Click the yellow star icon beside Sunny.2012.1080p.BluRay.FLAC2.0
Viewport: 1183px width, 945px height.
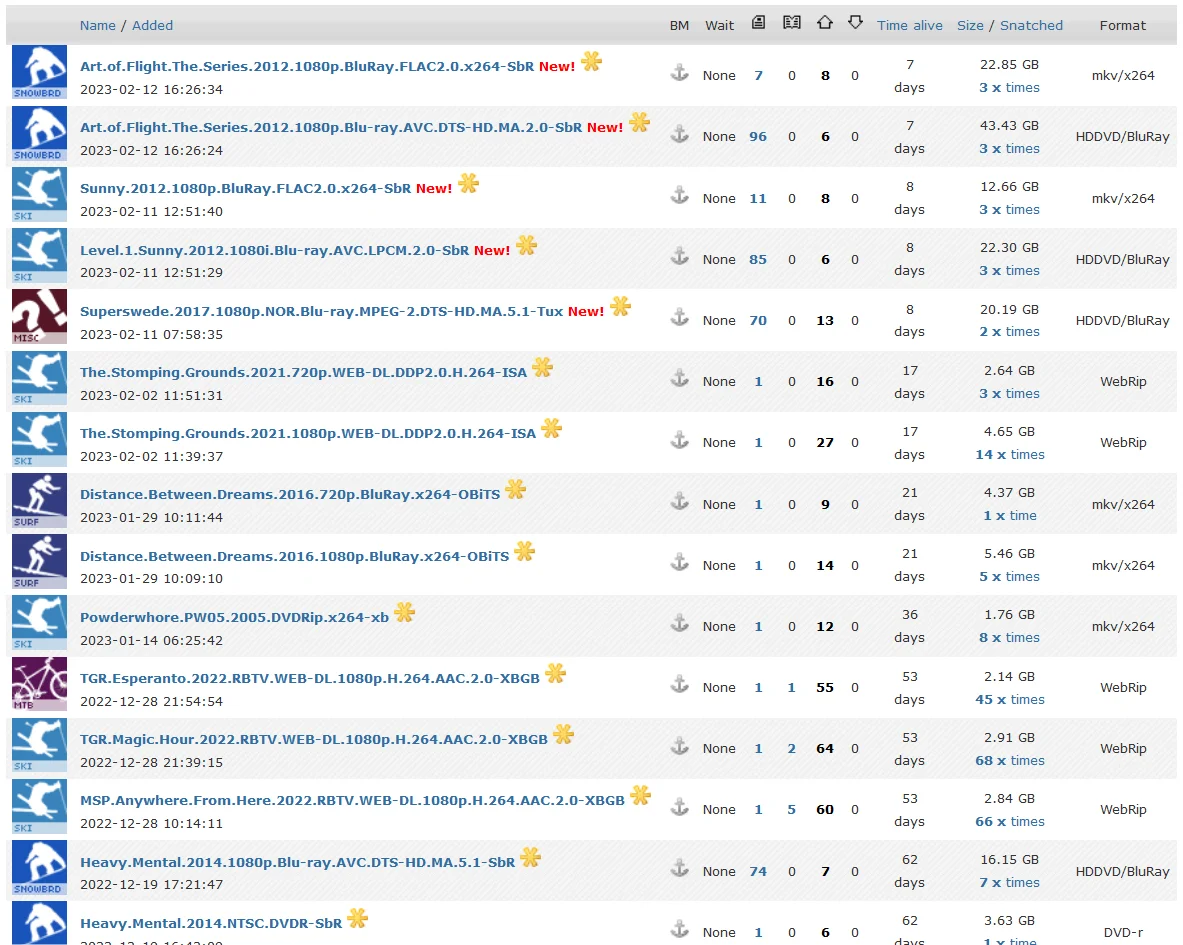click(x=469, y=183)
